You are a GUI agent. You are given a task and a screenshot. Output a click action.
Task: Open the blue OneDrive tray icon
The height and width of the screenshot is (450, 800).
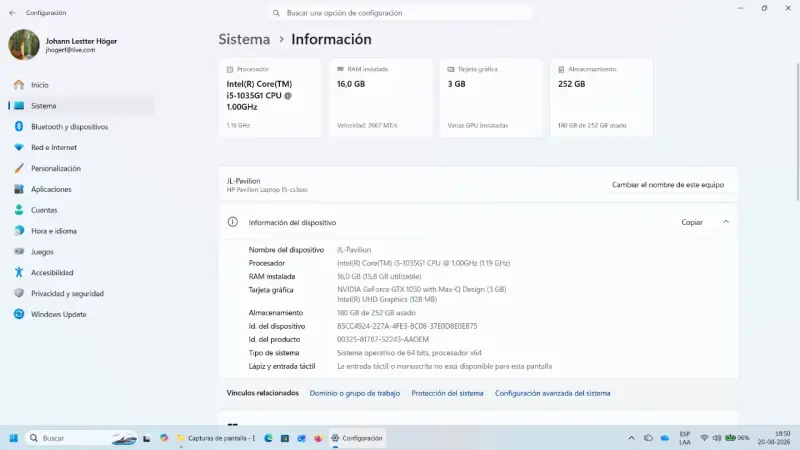665,438
